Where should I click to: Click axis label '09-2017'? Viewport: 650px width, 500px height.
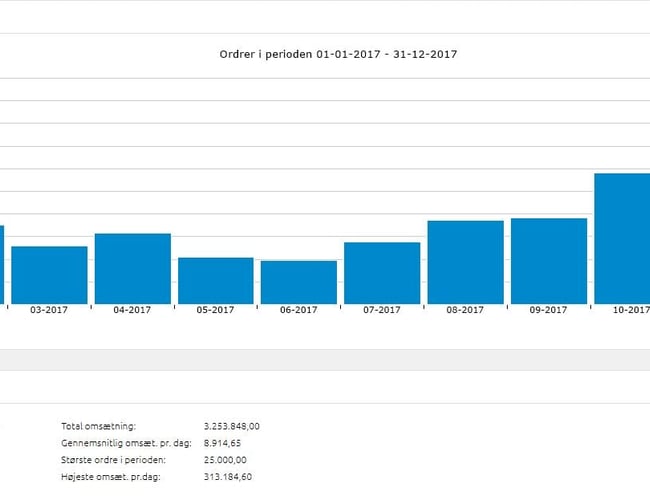click(548, 310)
